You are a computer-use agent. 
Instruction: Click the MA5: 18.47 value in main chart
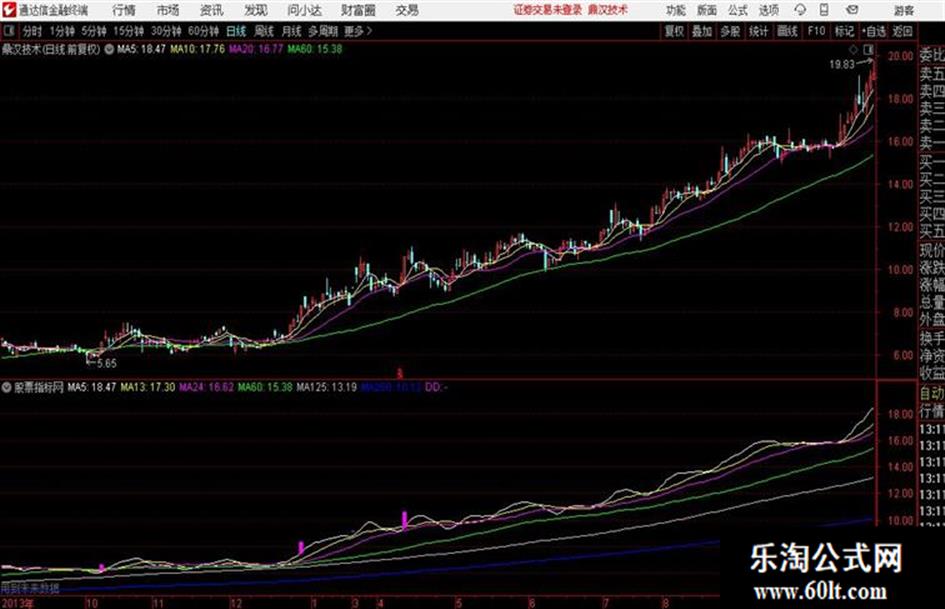click(141, 49)
